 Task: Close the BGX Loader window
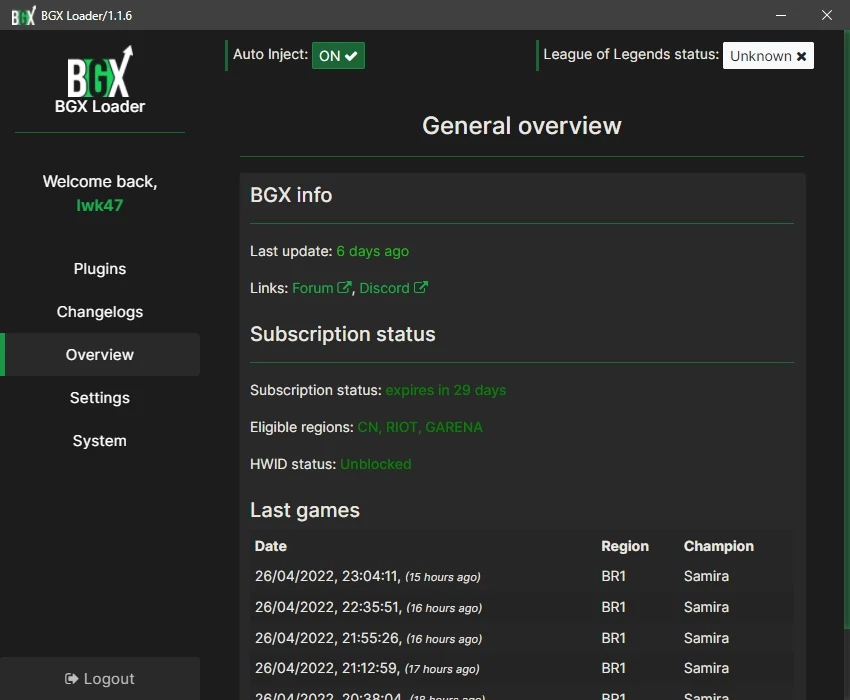(827, 15)
